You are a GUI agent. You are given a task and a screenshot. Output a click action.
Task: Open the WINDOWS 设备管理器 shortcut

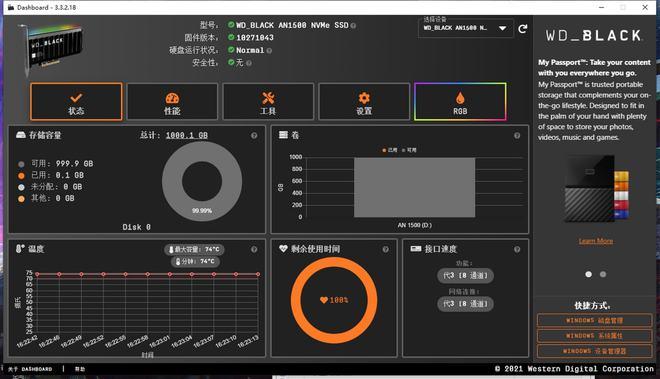594,351
